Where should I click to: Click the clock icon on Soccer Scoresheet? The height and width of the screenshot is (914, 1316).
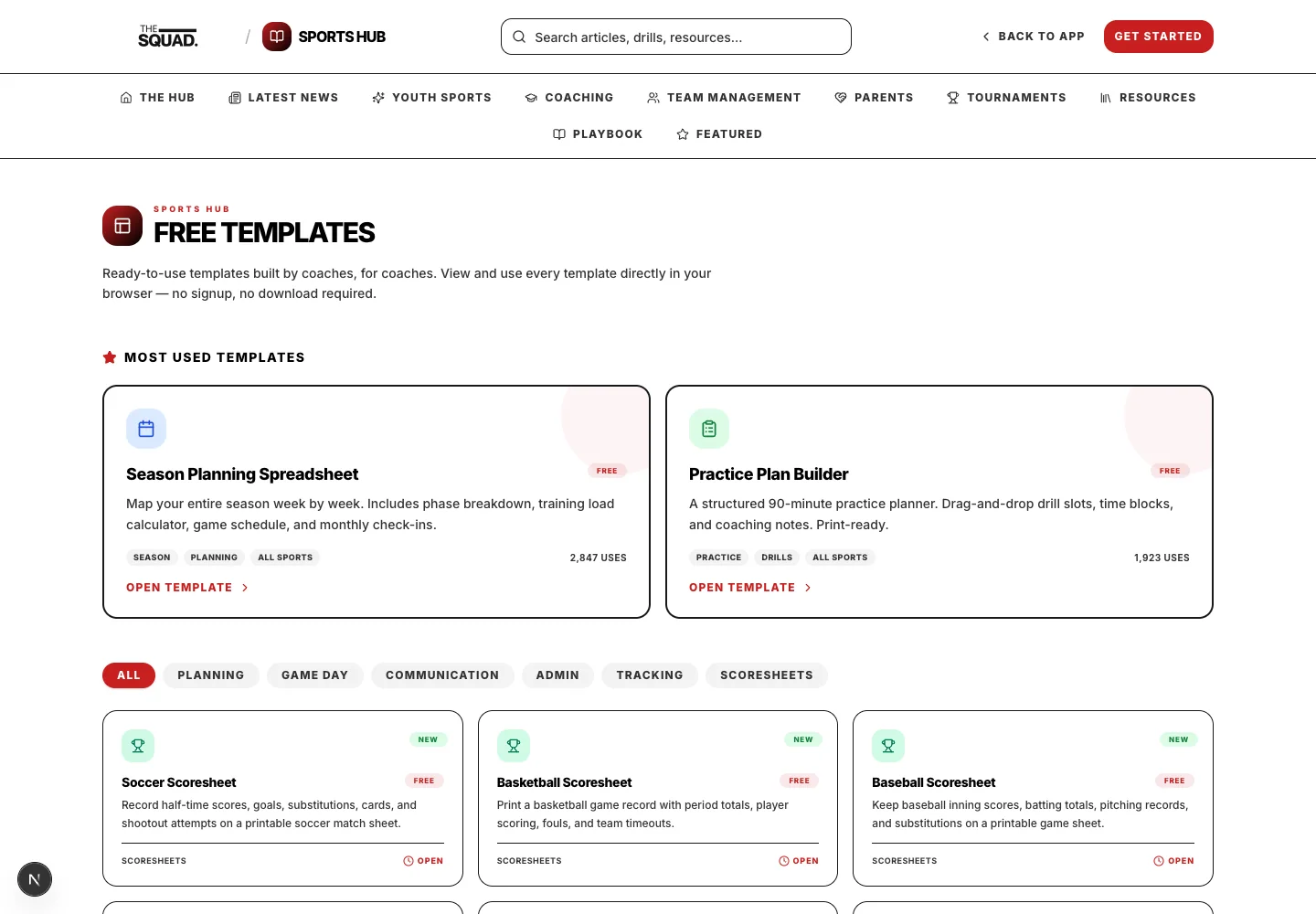pyautogui.click(x=409, y=861)
